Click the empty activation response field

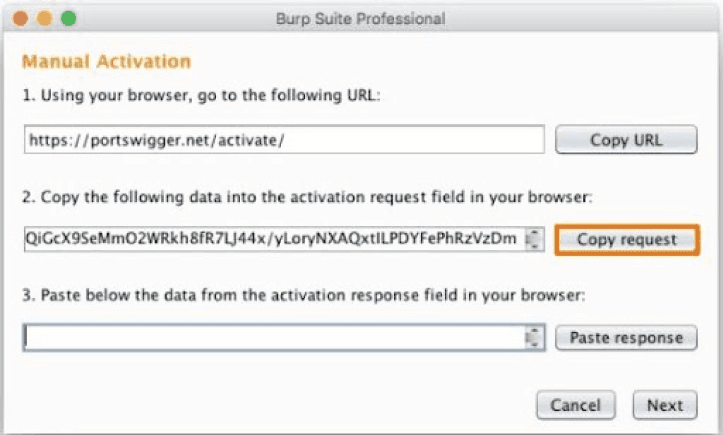(272, 338)
